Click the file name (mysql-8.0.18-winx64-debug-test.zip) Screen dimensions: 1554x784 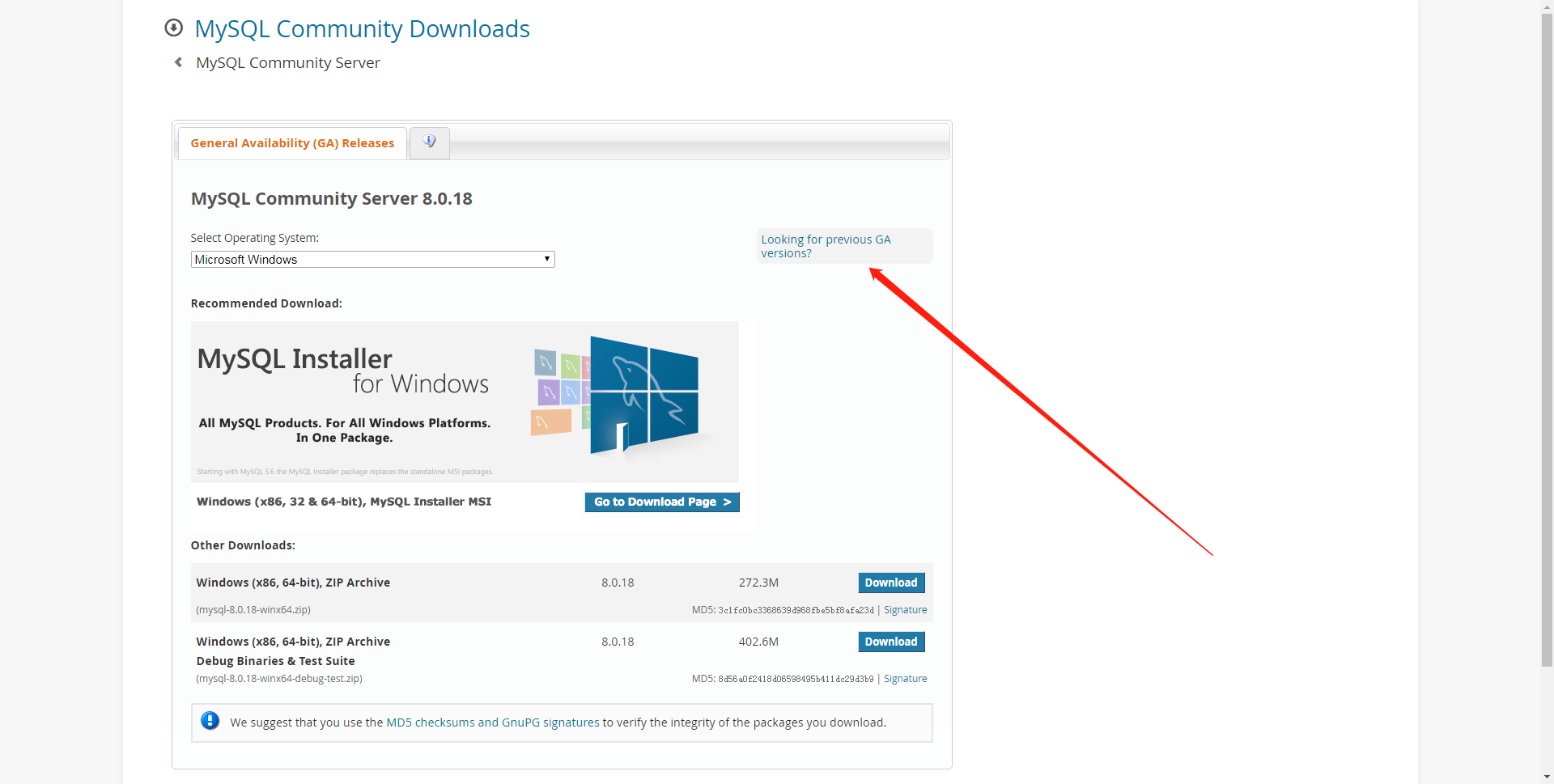279,679
